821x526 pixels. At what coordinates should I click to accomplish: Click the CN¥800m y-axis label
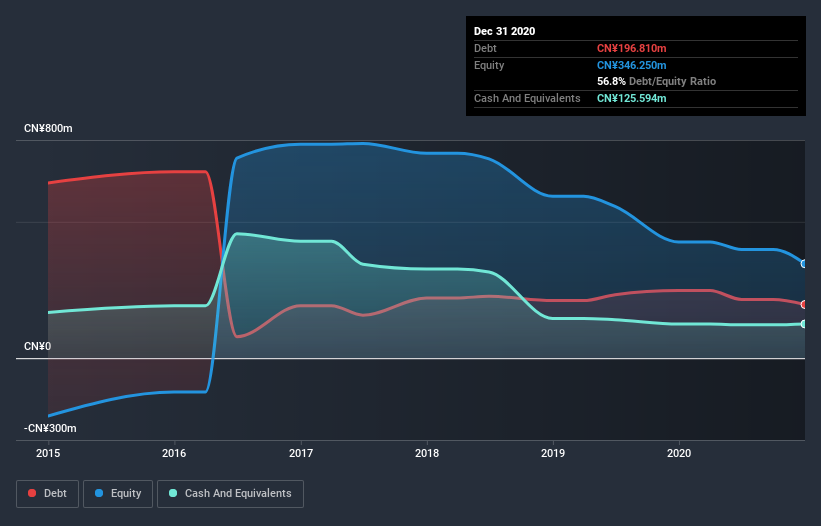click(48, 128)
